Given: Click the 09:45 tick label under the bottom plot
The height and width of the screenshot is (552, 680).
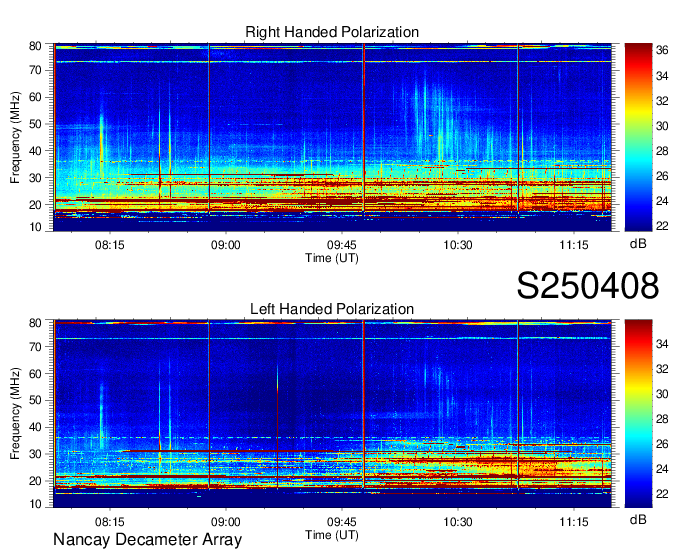Looking at the screenshot, I should (x=342, y=522).
